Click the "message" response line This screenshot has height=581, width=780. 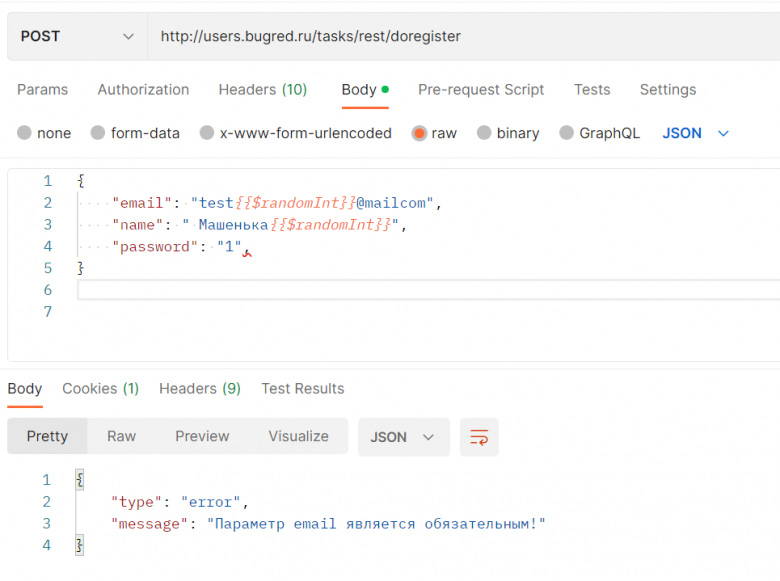[328, 524]
